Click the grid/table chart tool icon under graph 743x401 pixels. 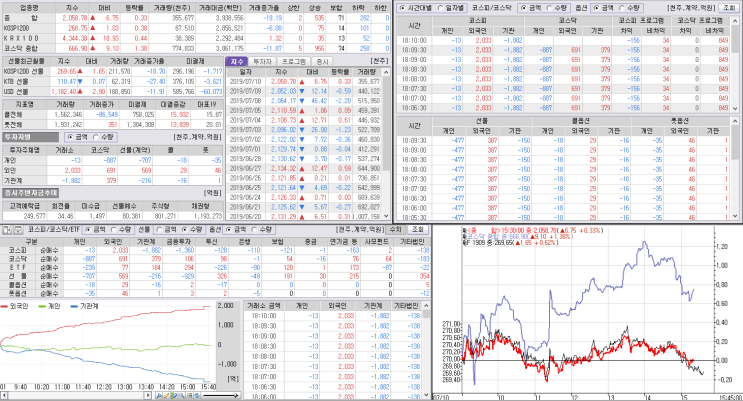[x=190, y=395]
